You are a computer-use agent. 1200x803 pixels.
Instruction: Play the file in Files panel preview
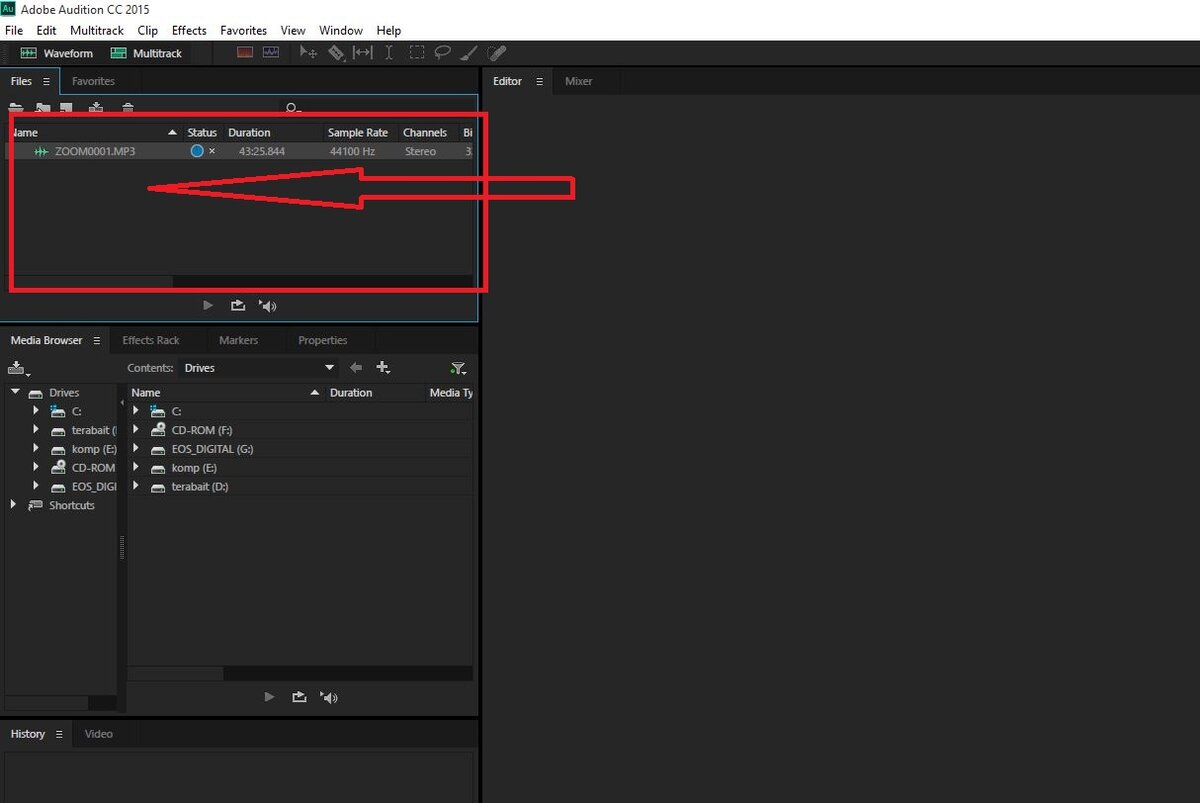point(208,306)
